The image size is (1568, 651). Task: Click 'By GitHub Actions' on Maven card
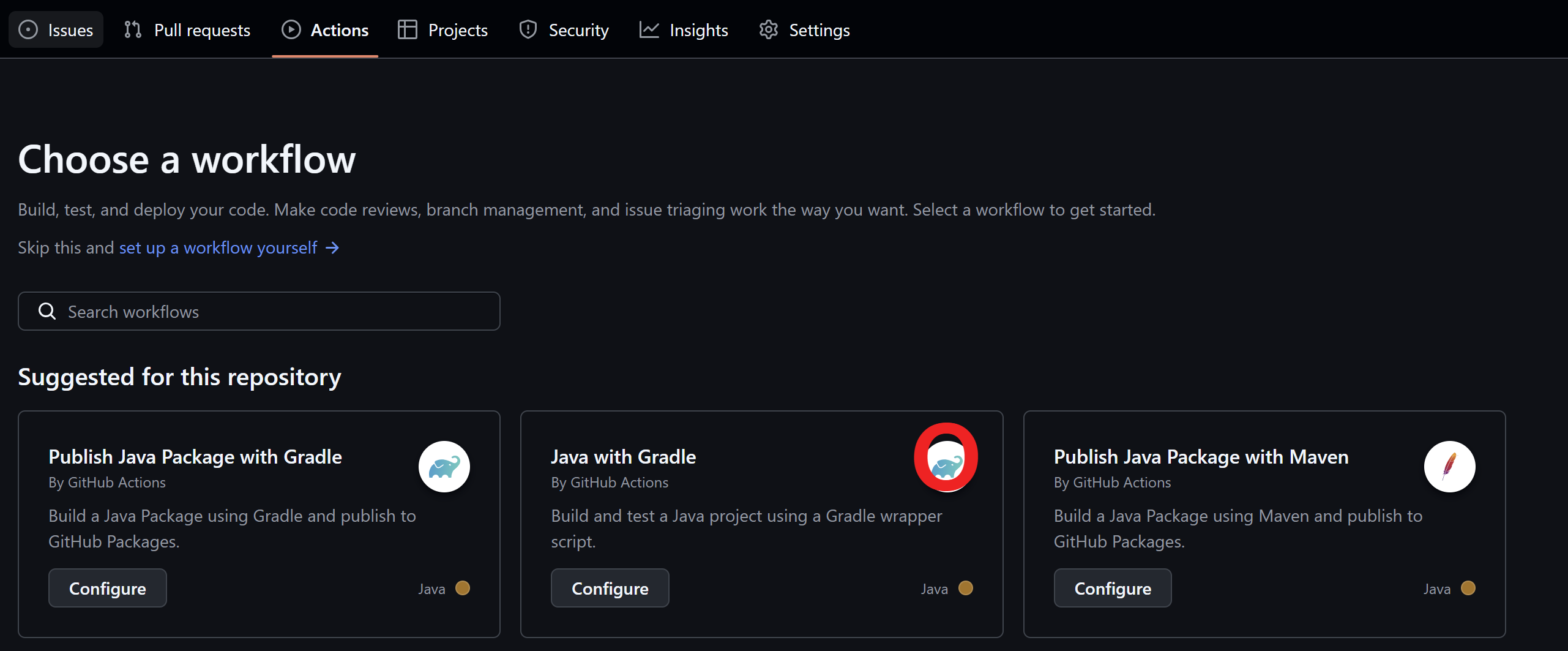(x=1113, y=483)
